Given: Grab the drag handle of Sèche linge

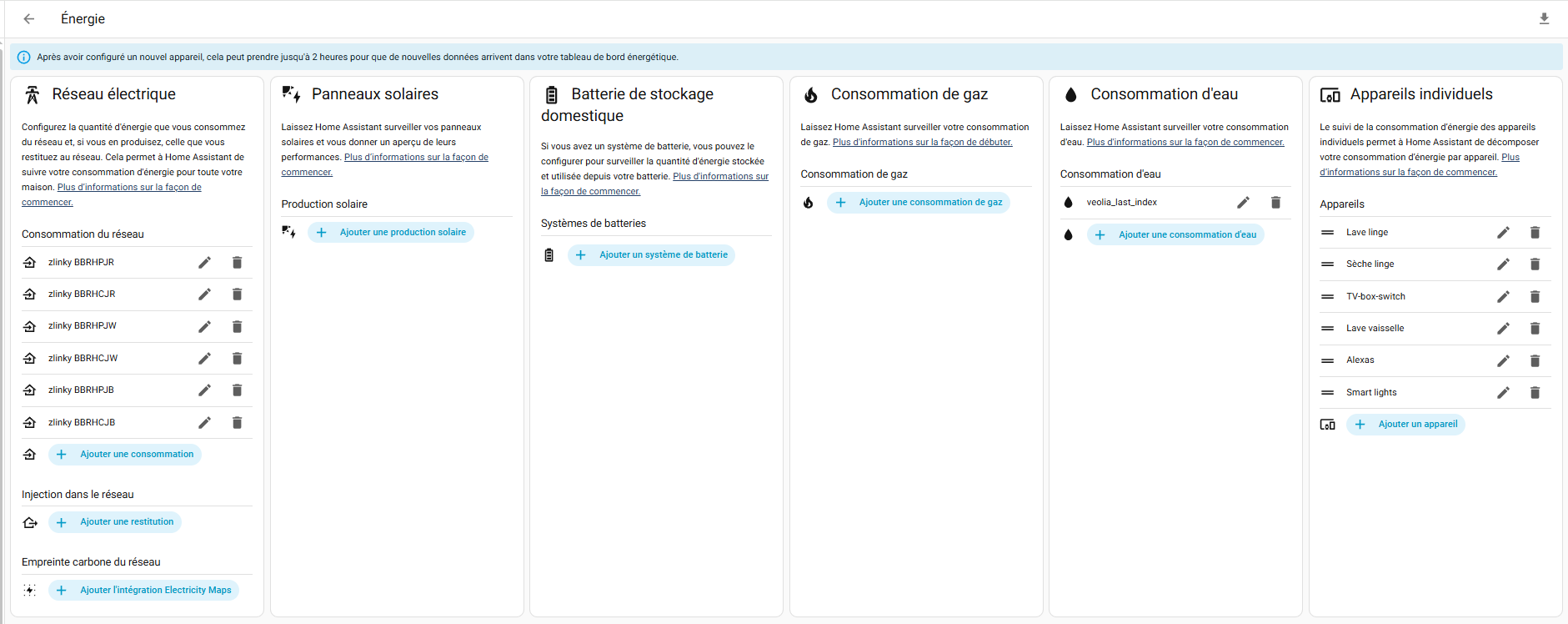Looking at the screenshot, I should pos(1327,264).
